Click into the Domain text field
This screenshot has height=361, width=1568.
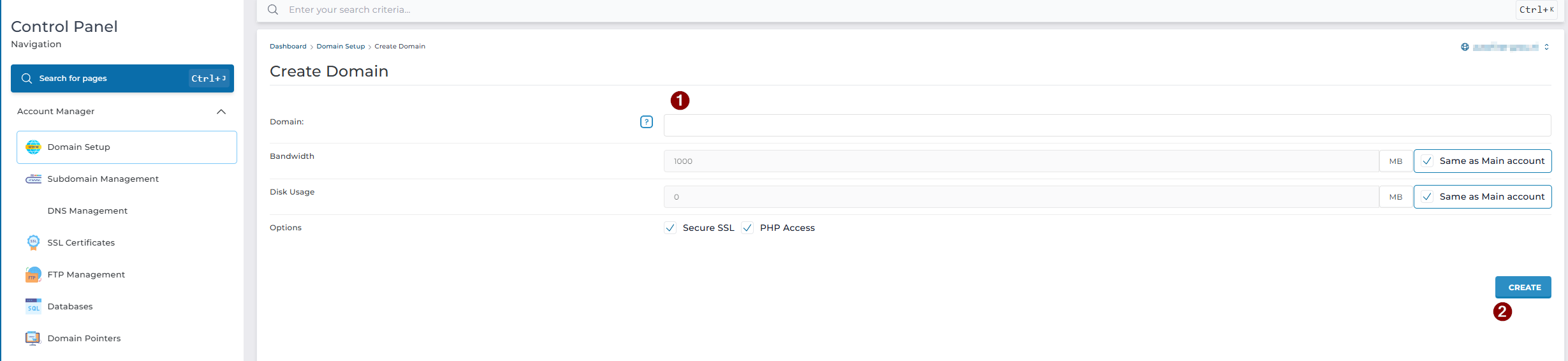pos(1106,126)
